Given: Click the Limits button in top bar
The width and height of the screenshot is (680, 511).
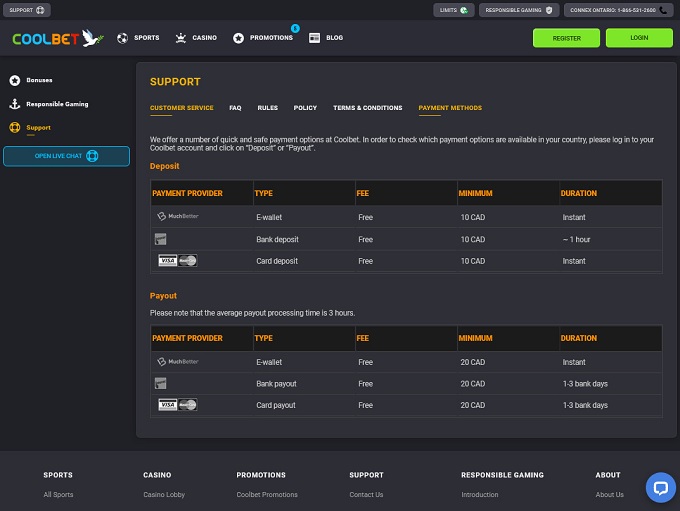Looking at the screenshot, I should tap(450, 10).
